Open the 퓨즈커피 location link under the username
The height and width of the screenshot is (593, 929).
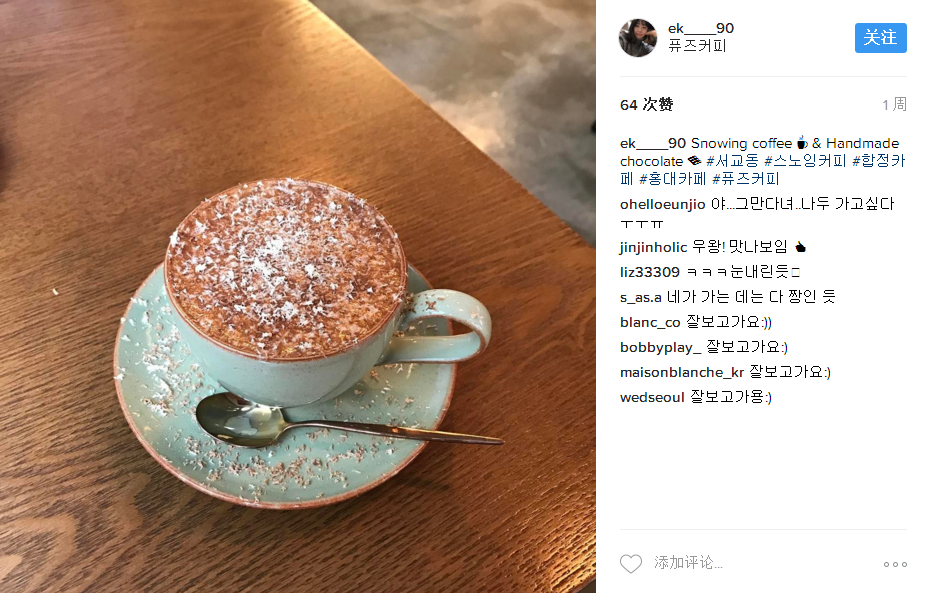(x=697, y=46)
